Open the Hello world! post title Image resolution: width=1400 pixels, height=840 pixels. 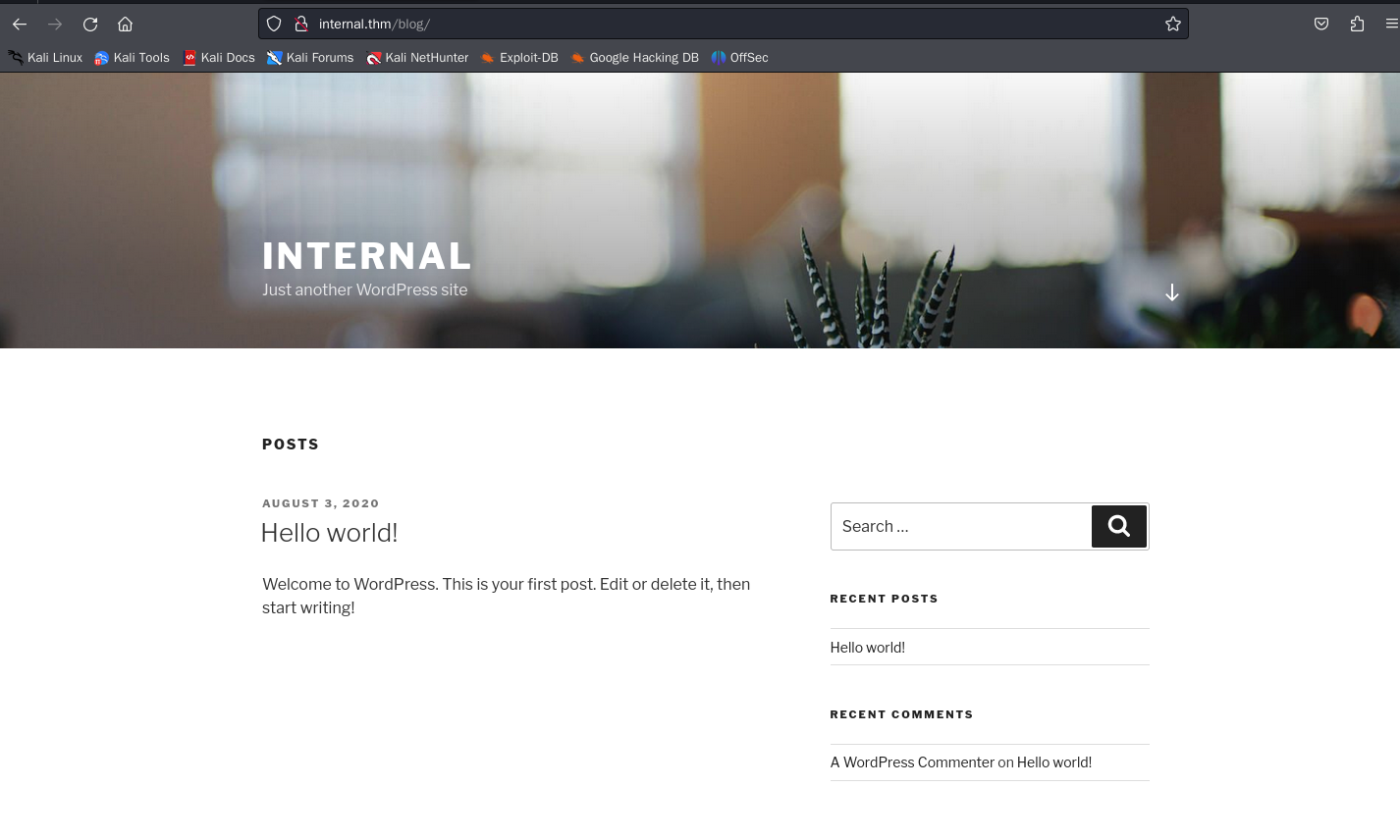pyautogui.click(x=329, y=533)
